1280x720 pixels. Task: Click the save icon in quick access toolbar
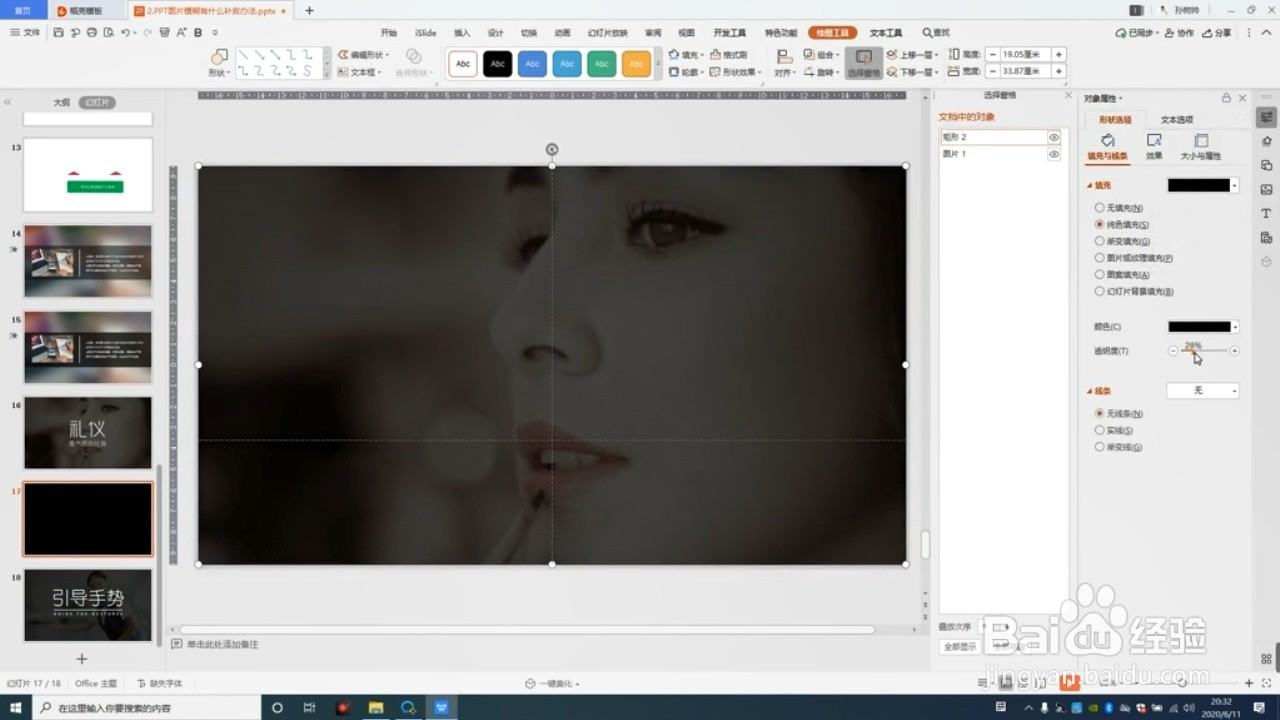point(59,32)
